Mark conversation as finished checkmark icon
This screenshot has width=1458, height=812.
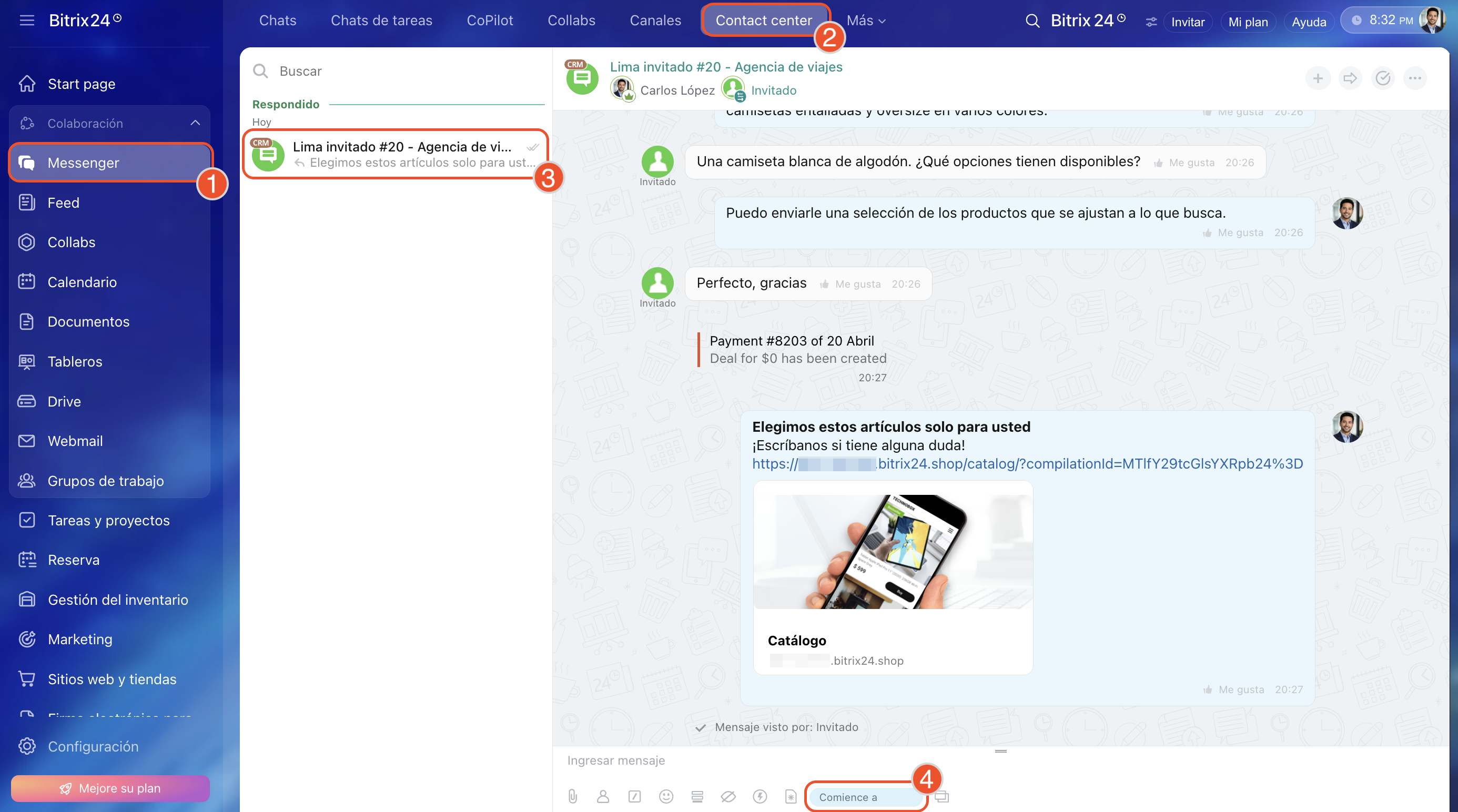(x=1382, y=78)
